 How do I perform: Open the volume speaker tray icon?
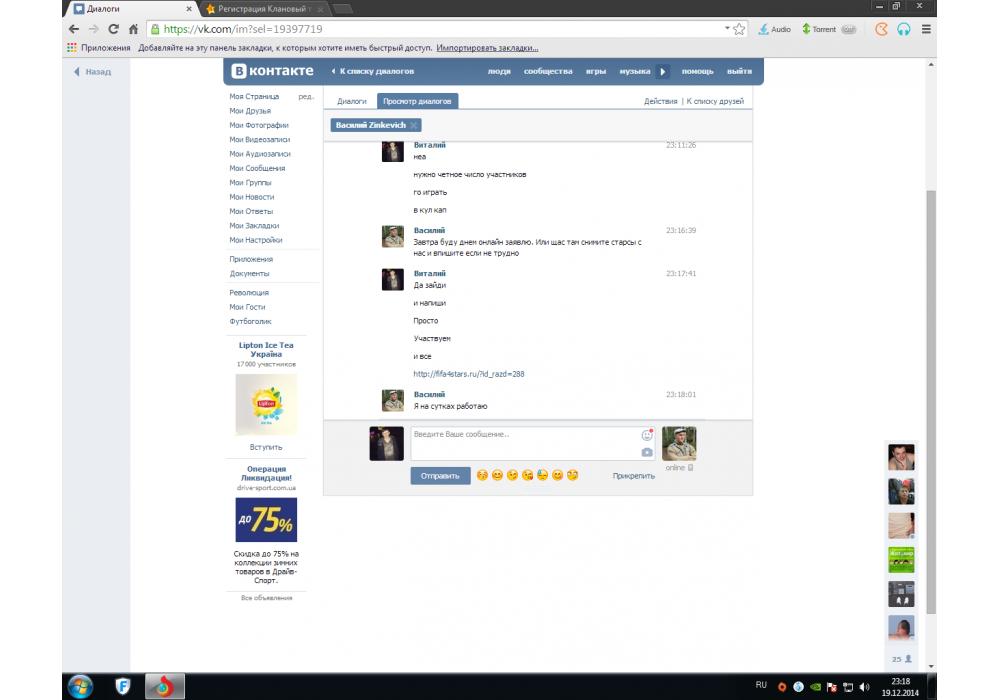(865, 686)
